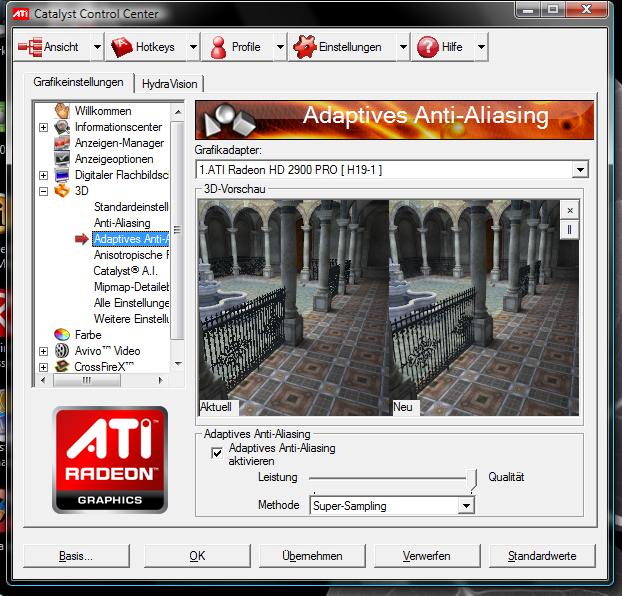
Task: Close the 3D preview with x button
Action: click(570, 210)
